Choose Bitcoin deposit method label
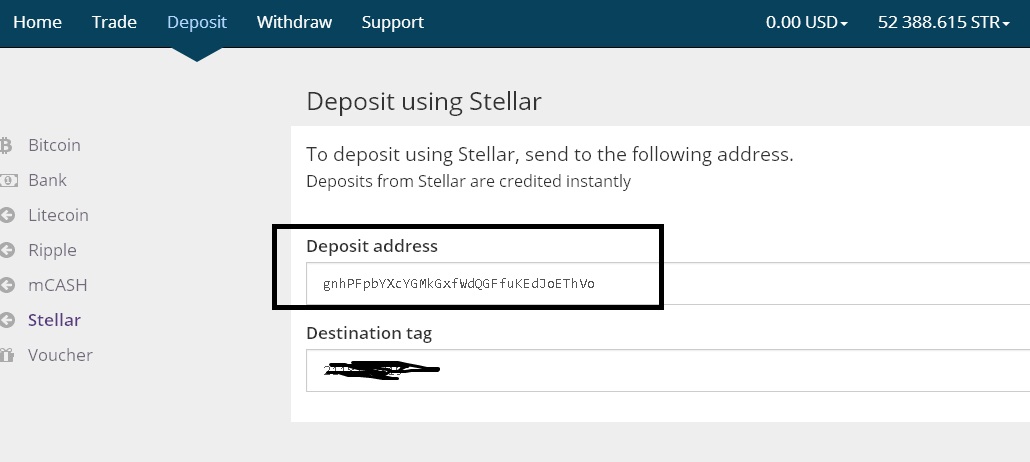The width and height of the screenshot is (1030, 462). 54,146
